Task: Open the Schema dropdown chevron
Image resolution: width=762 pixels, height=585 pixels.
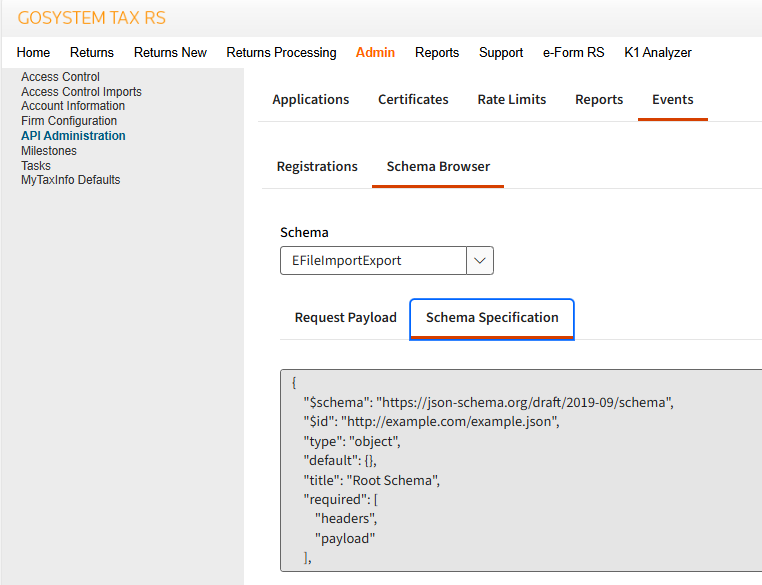Action: click(480, 261)
